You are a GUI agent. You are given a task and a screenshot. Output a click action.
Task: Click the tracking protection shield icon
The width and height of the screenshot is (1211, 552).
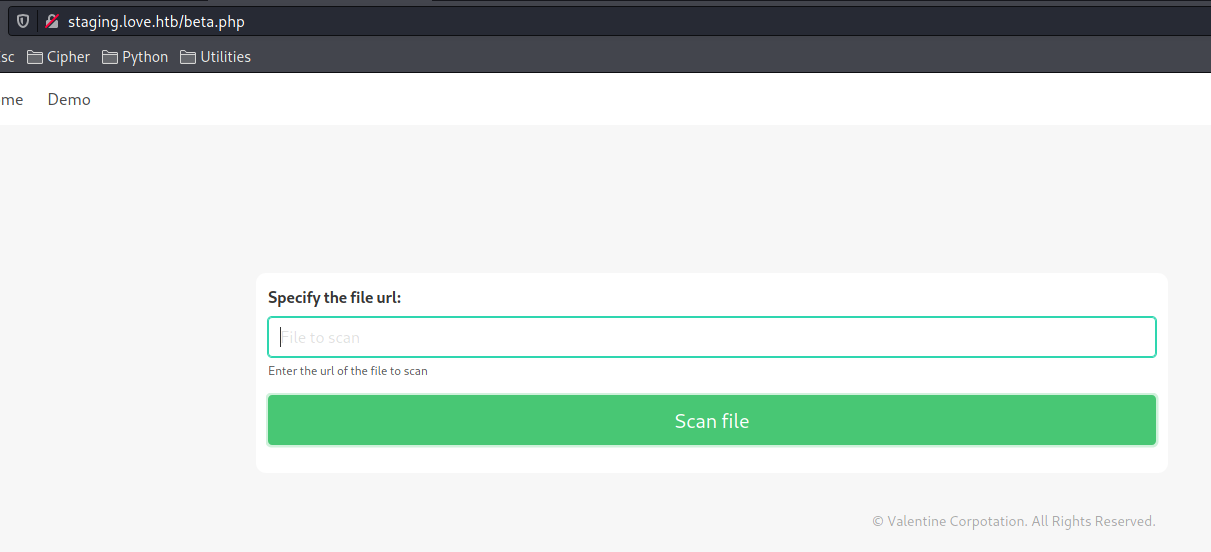[23, 22]
